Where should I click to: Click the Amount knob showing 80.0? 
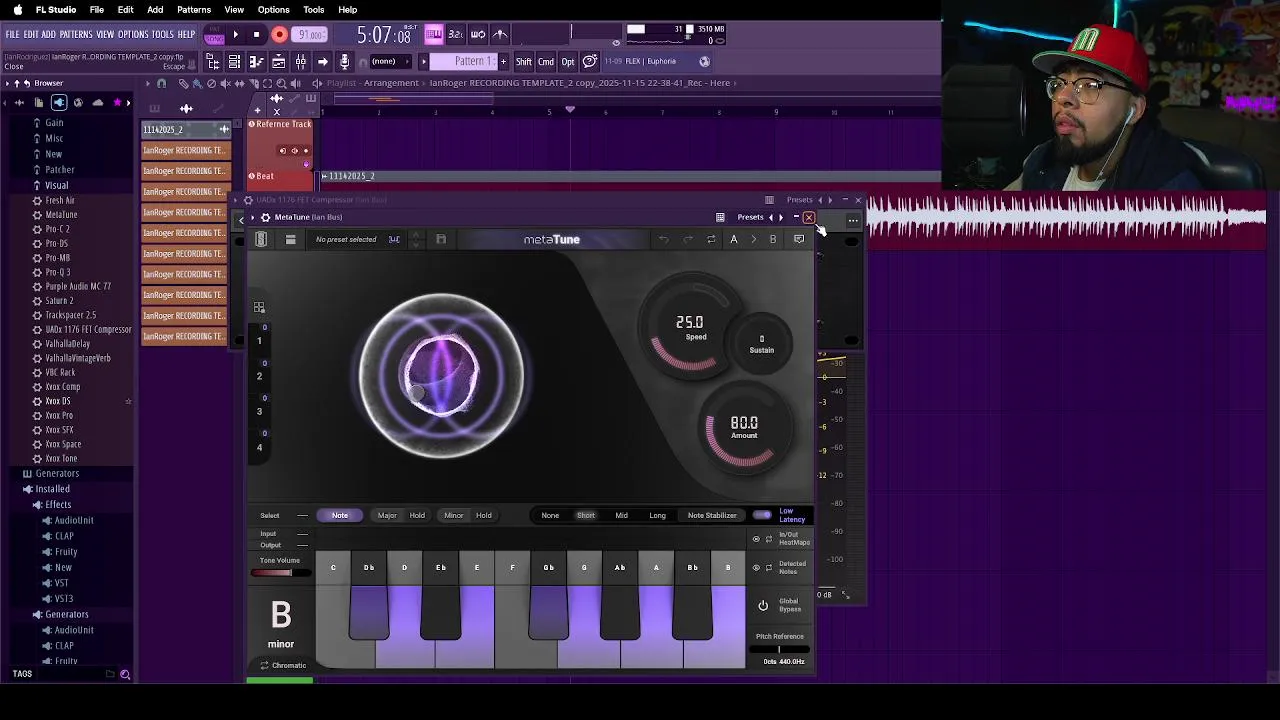tap(744, 427)
